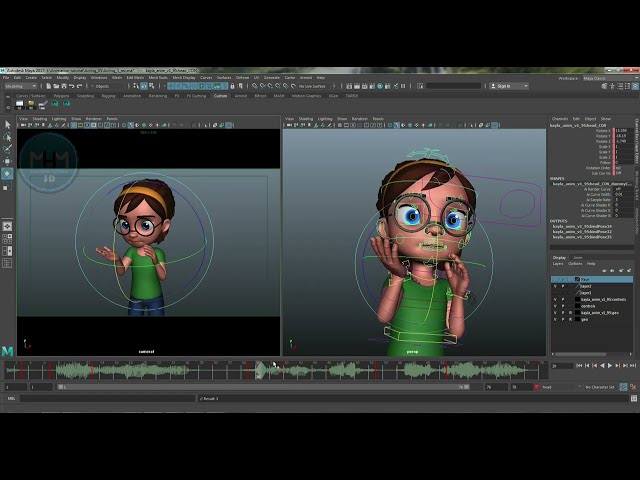
Task: Open the Modeling Toolkit vertical side tab
Action: click(637, 186)
